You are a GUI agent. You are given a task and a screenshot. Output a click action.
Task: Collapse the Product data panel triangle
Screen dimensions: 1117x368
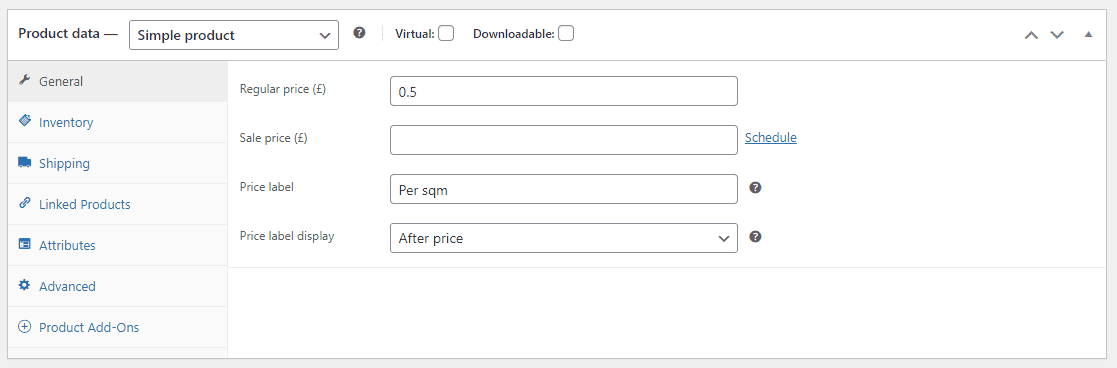click(1088, 34)
